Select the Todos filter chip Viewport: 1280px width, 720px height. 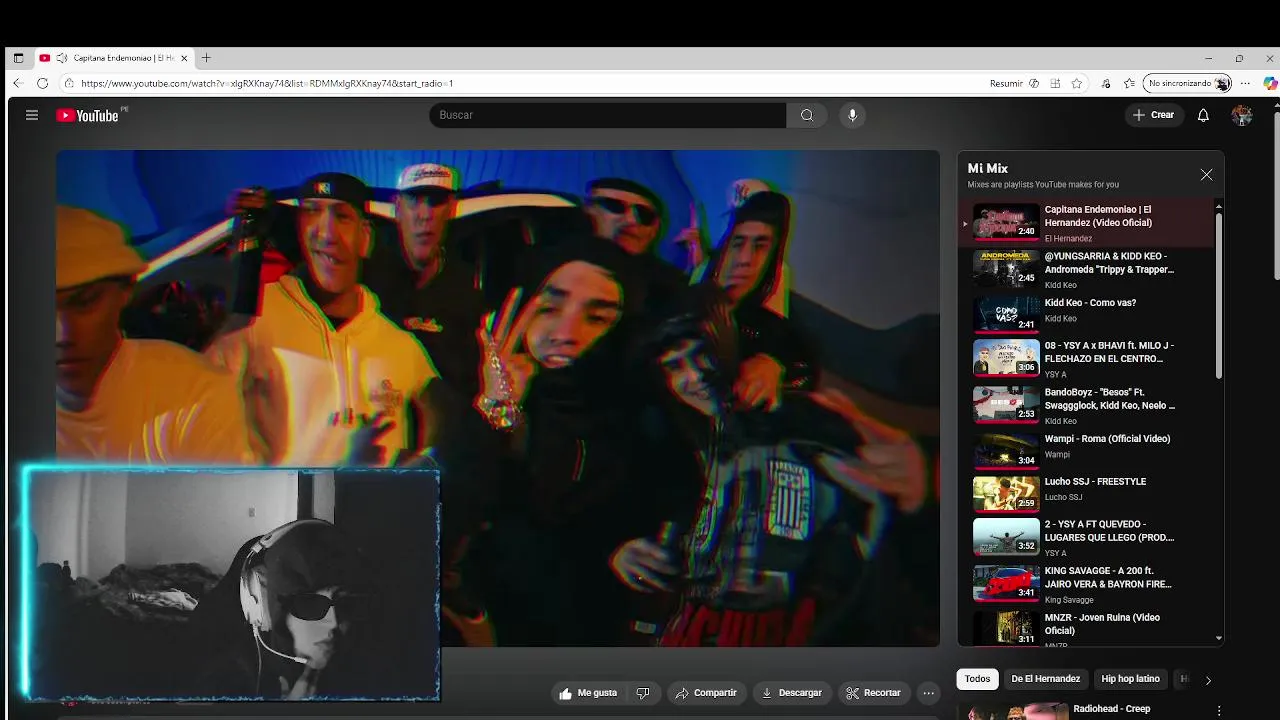pos(977,679)
